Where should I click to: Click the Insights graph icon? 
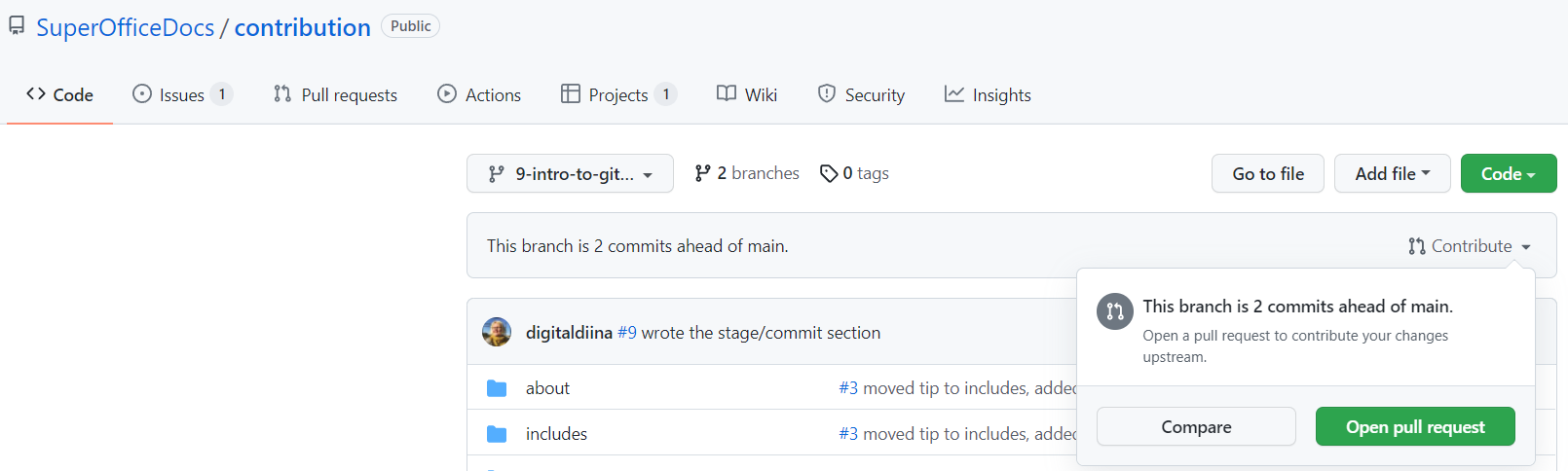954,93
